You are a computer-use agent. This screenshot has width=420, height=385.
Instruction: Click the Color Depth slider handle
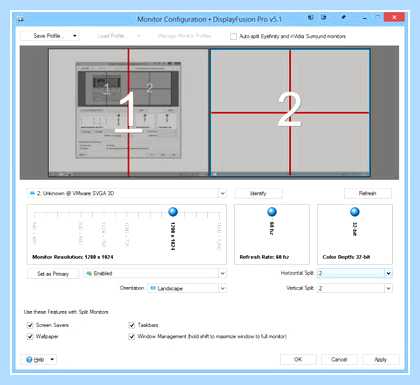(x=355, y=212)
